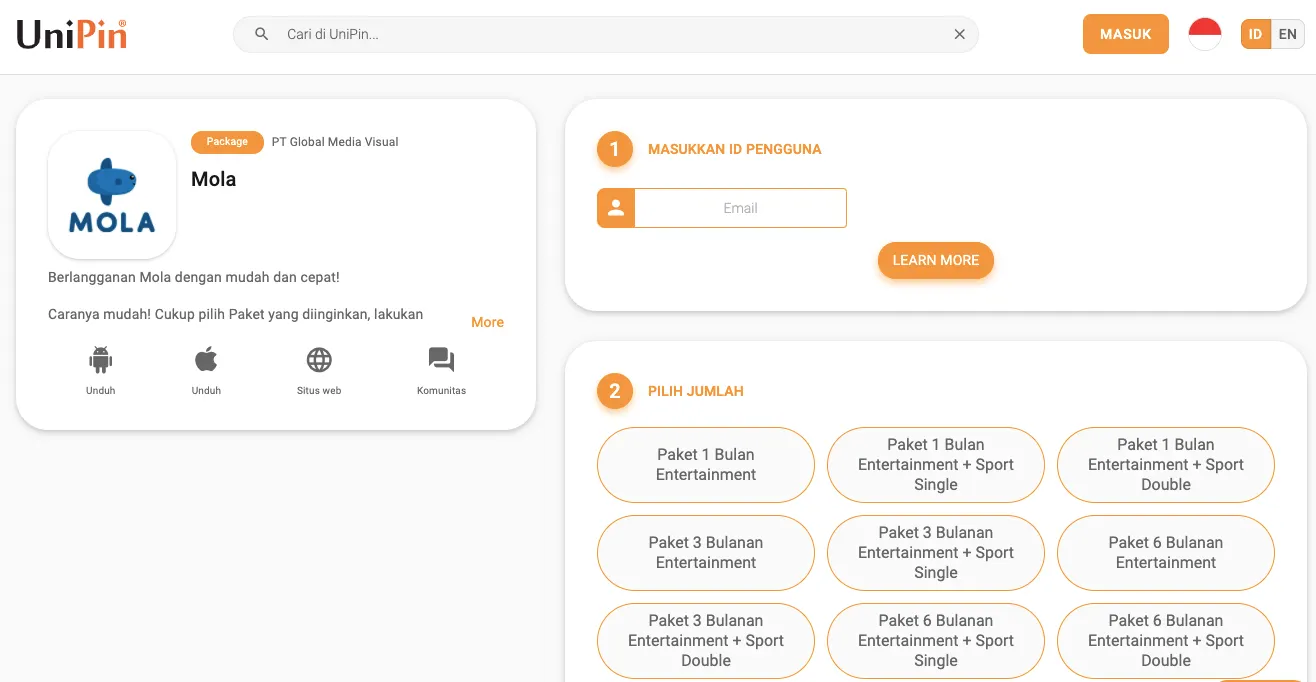Viewport: 1316px width, 682px height.
Task: Focus the Email input field
Action: pos(740,208)
